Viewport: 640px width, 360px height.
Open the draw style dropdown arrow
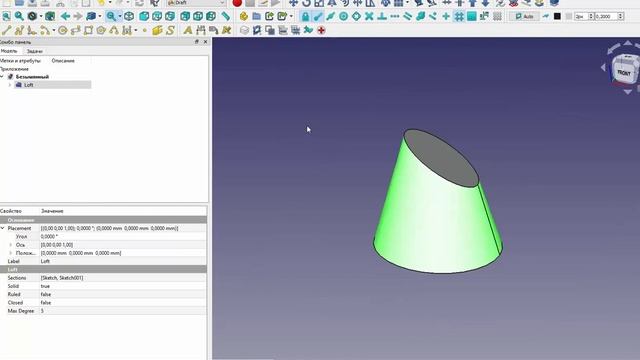click(x=40, y=16)
